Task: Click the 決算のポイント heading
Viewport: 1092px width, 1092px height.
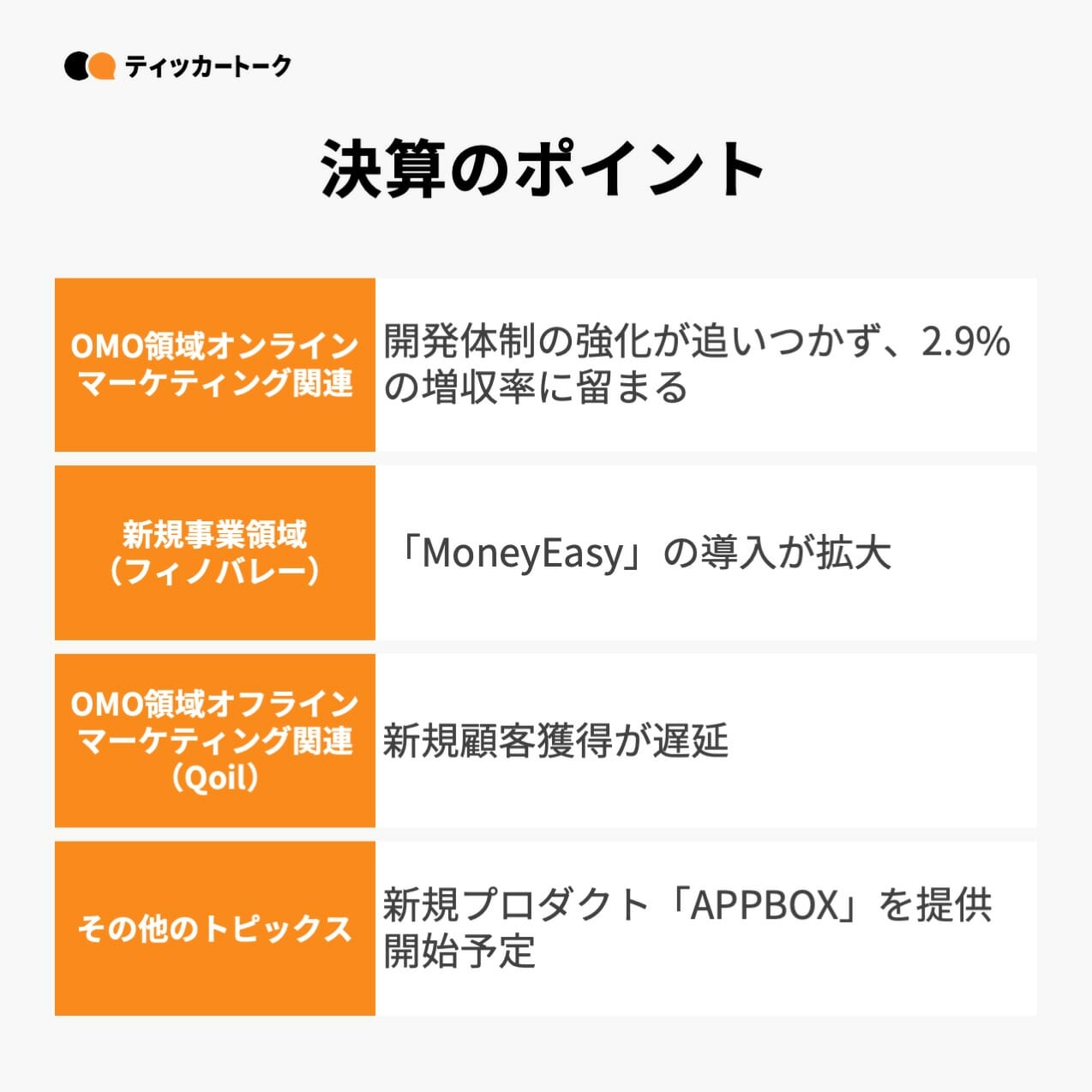Action: click(x=544, y=169)
